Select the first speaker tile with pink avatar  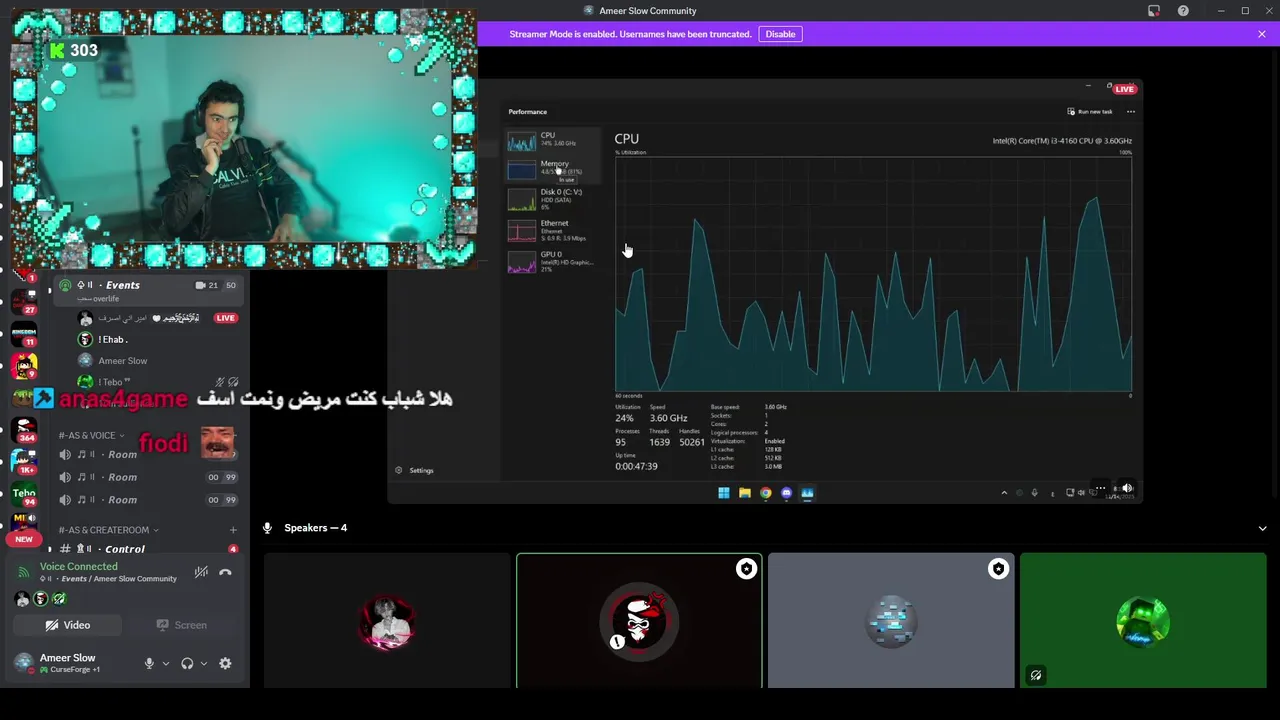click(387, 621)
